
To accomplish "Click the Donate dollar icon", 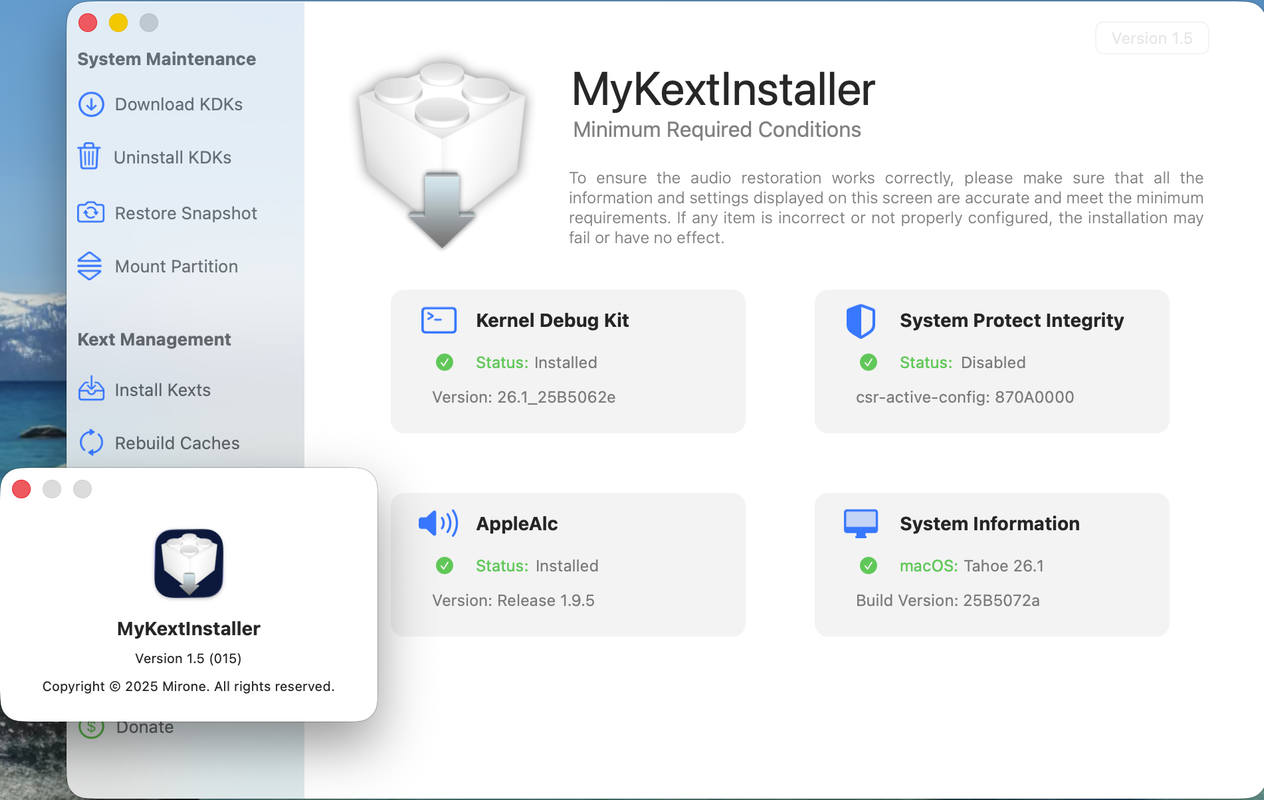I will [x=91, y=728].
